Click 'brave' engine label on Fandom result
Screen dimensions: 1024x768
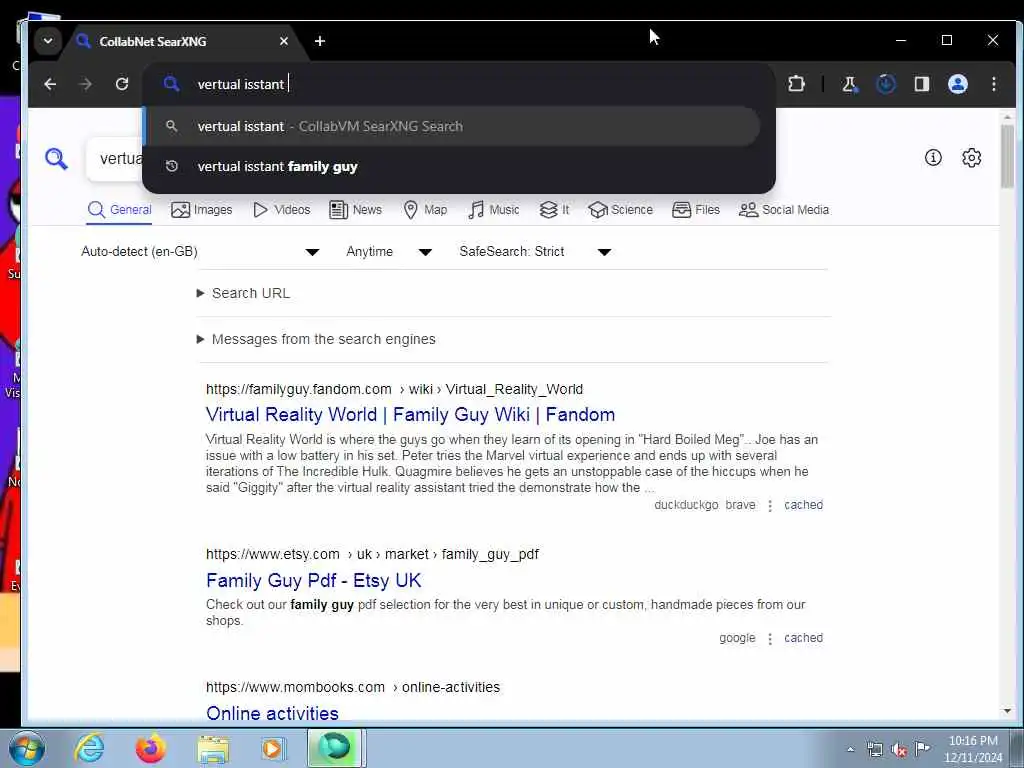coord(740,505)
